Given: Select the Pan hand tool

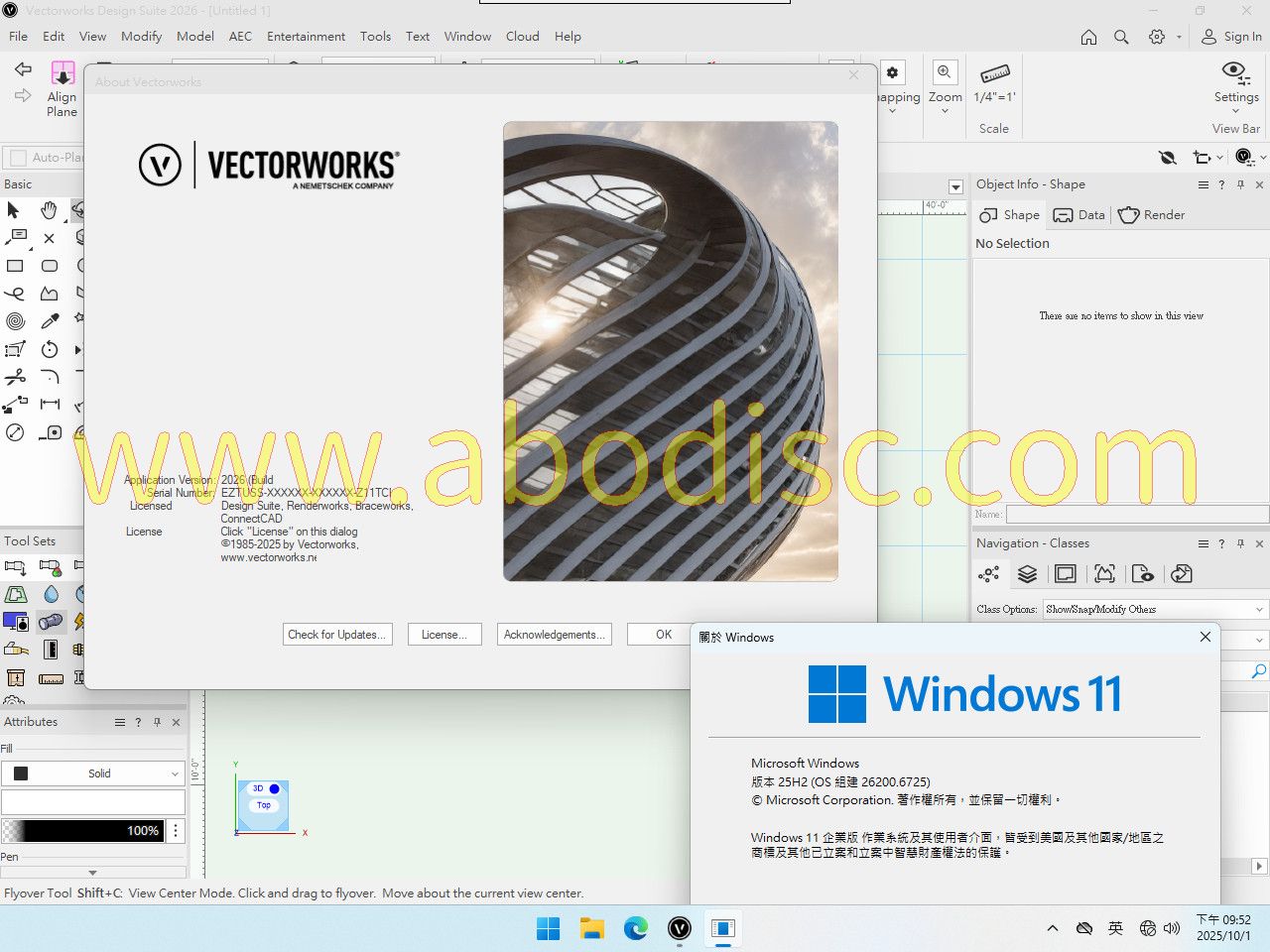Looking at the screenshot, I should (x=49, y=210).
